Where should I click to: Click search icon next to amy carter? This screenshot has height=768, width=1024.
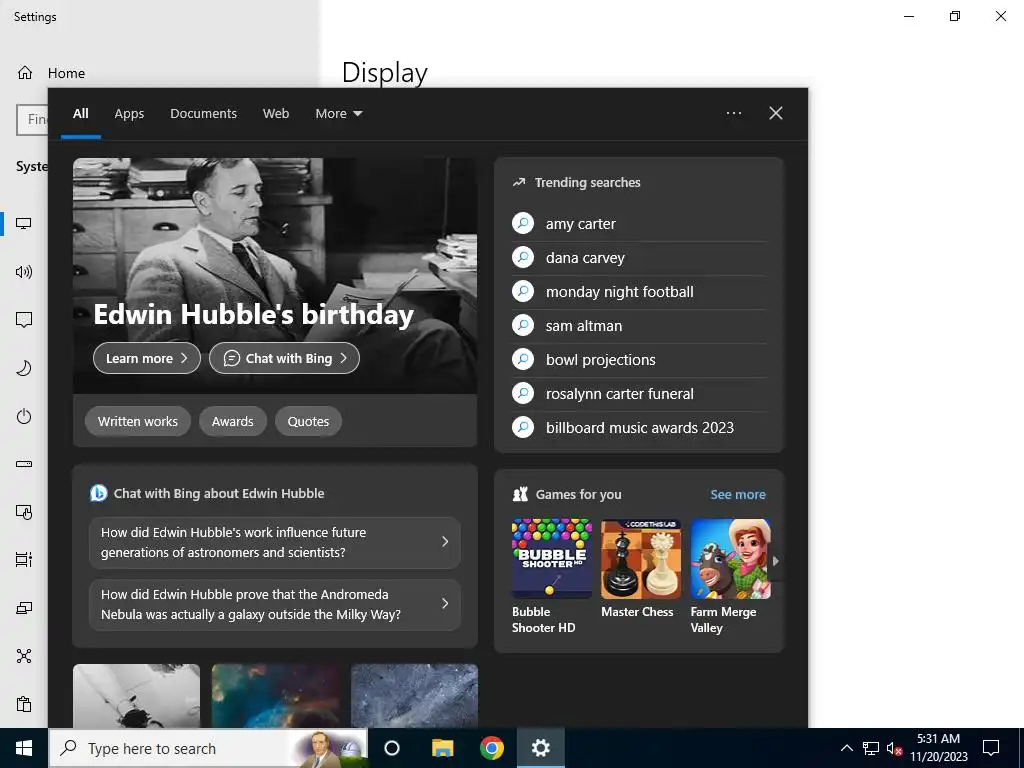(523, 223)
